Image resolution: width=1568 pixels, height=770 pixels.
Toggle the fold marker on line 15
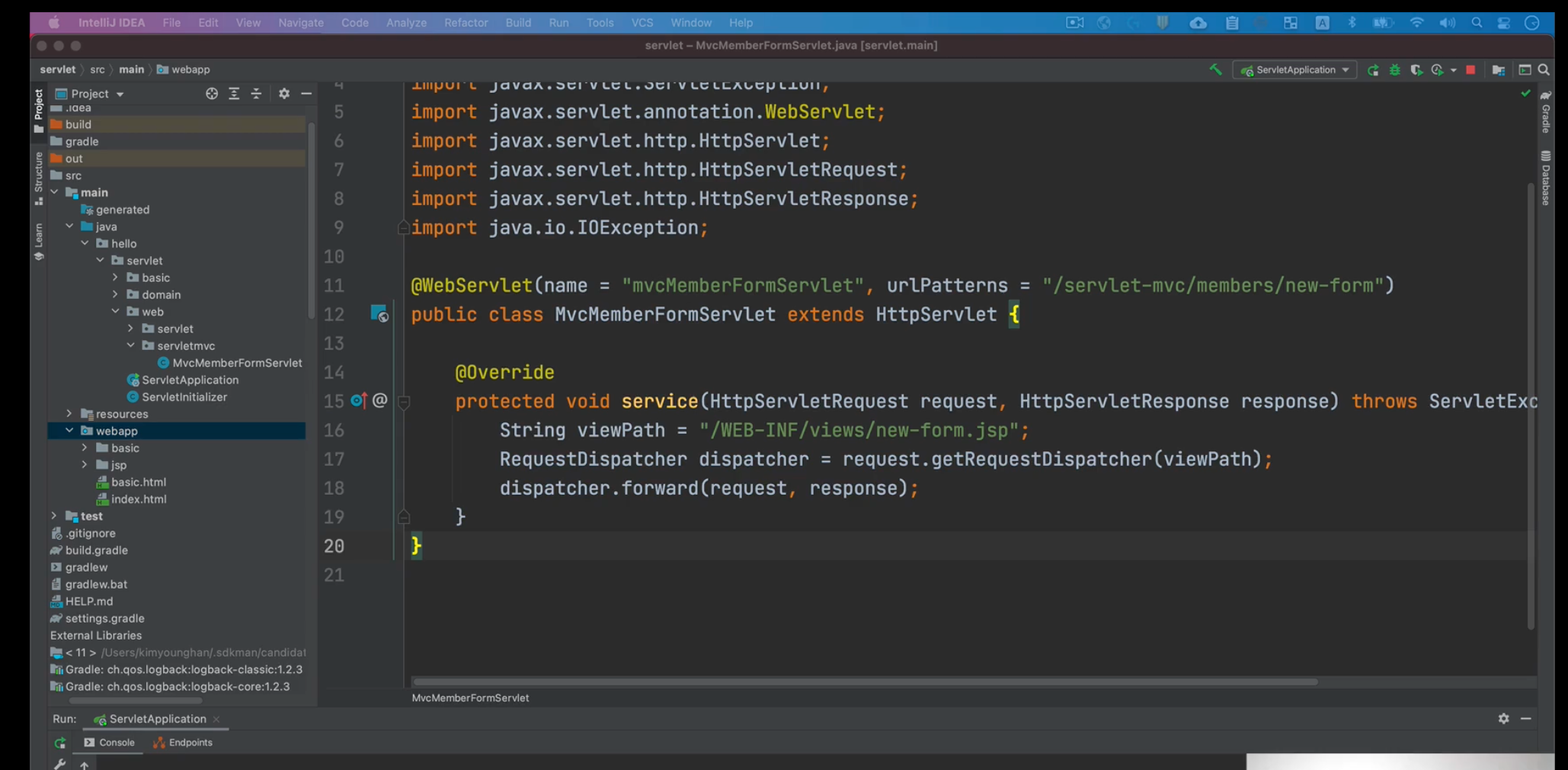point(404,401)
